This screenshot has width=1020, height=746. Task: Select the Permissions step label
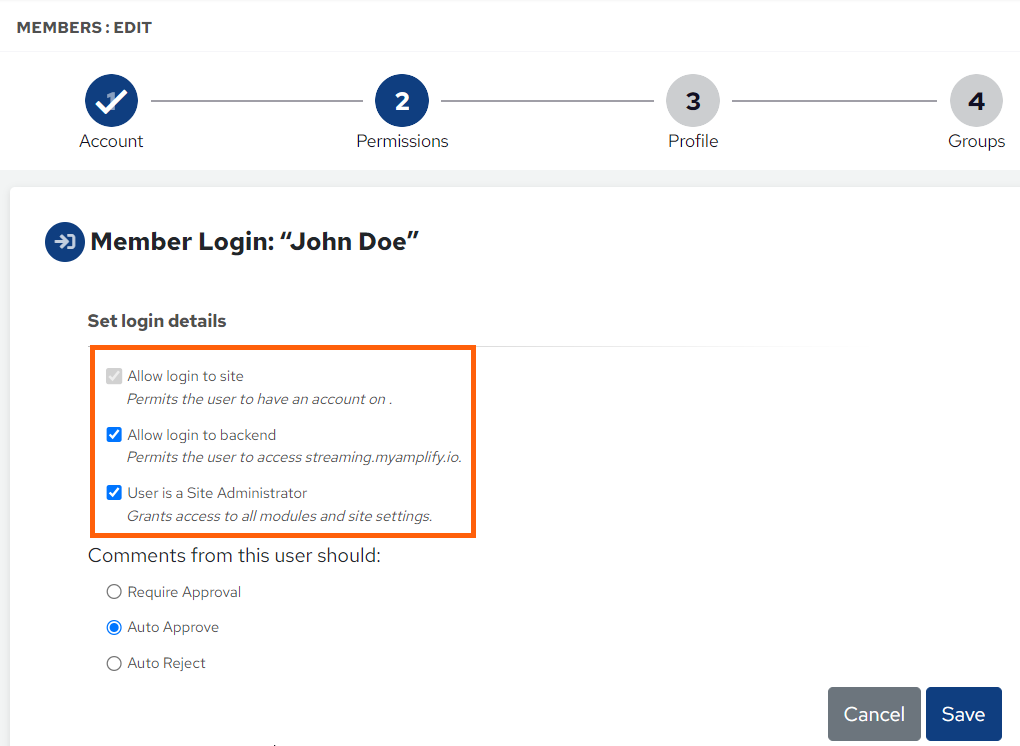coord(402,141)
